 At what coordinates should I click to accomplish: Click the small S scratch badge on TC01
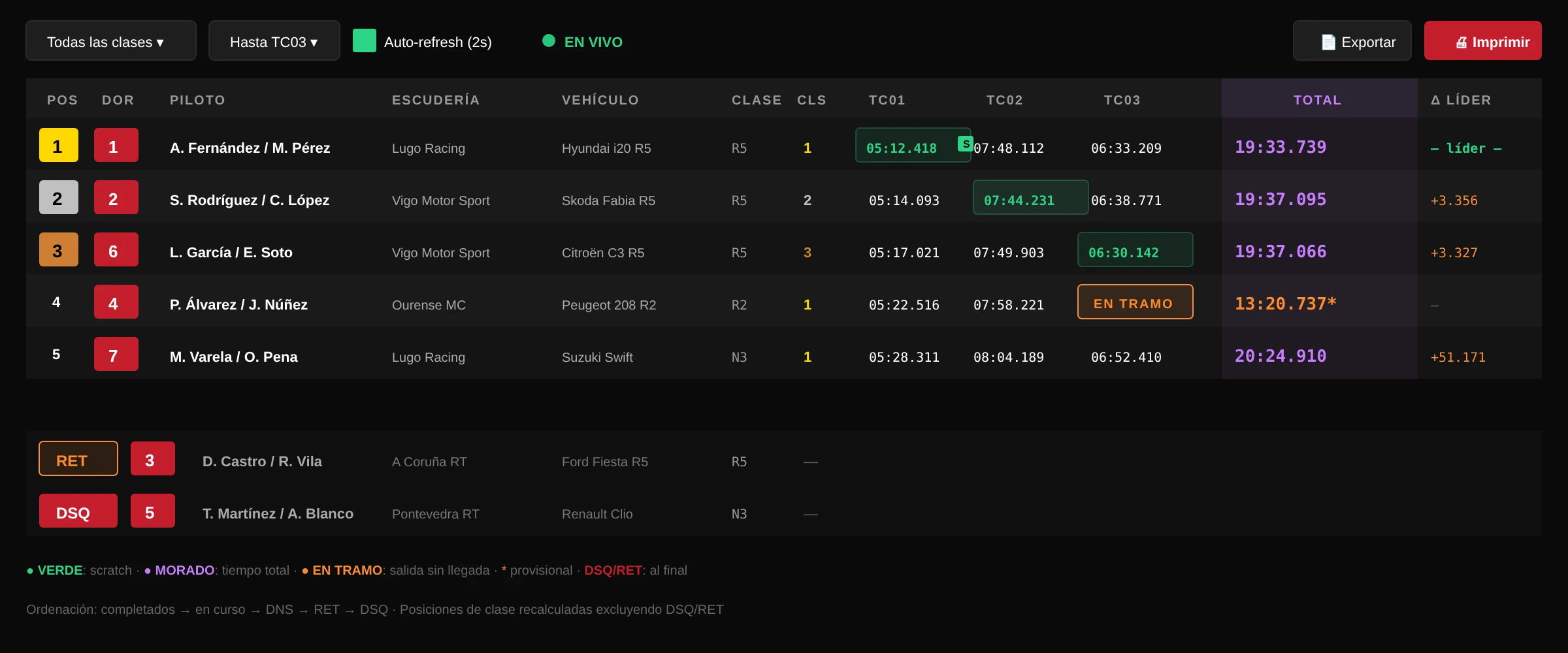[x=966, y=144]
